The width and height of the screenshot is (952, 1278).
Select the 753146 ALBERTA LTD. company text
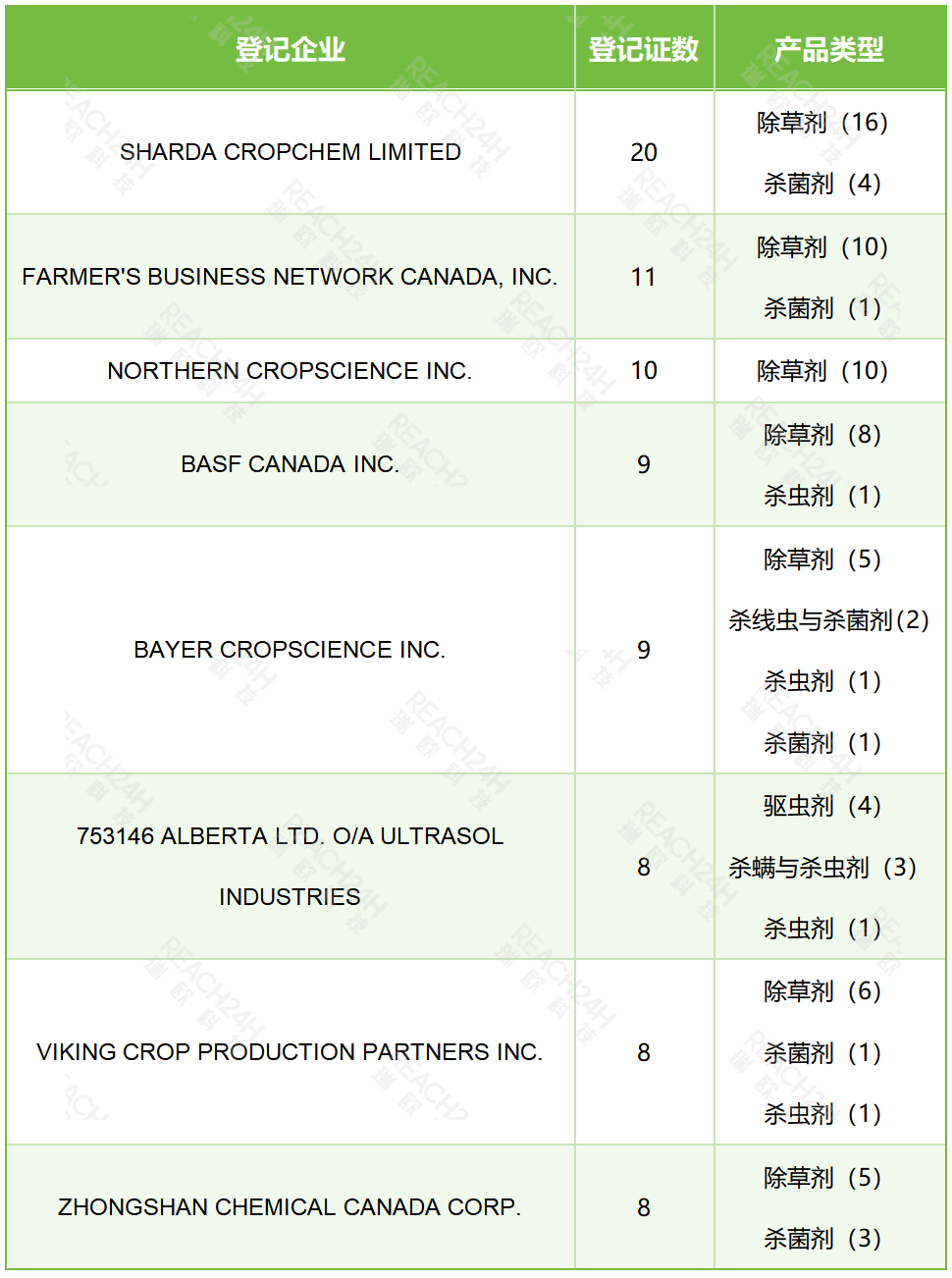click(290, 836)
